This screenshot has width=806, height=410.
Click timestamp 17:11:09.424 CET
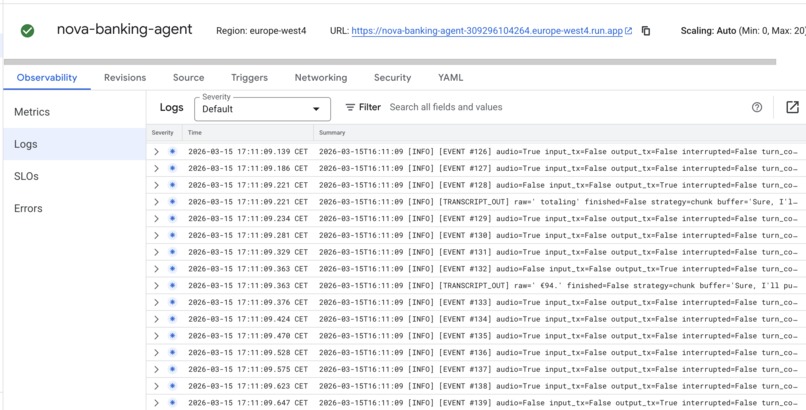pos(248,319)
